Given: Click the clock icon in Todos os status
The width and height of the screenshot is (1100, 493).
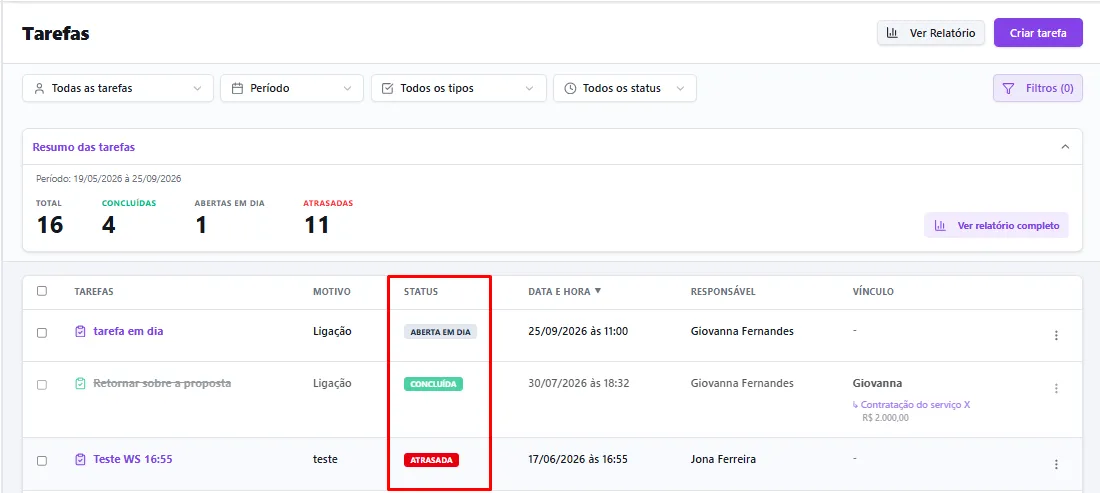Looking at the screenshot, I should pos(570,88).
